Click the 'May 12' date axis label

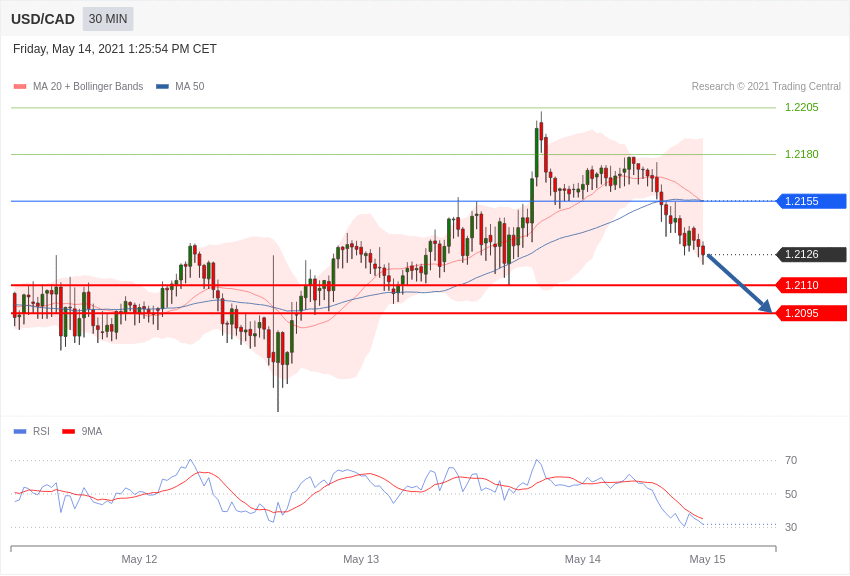click(x=139, y=559)
